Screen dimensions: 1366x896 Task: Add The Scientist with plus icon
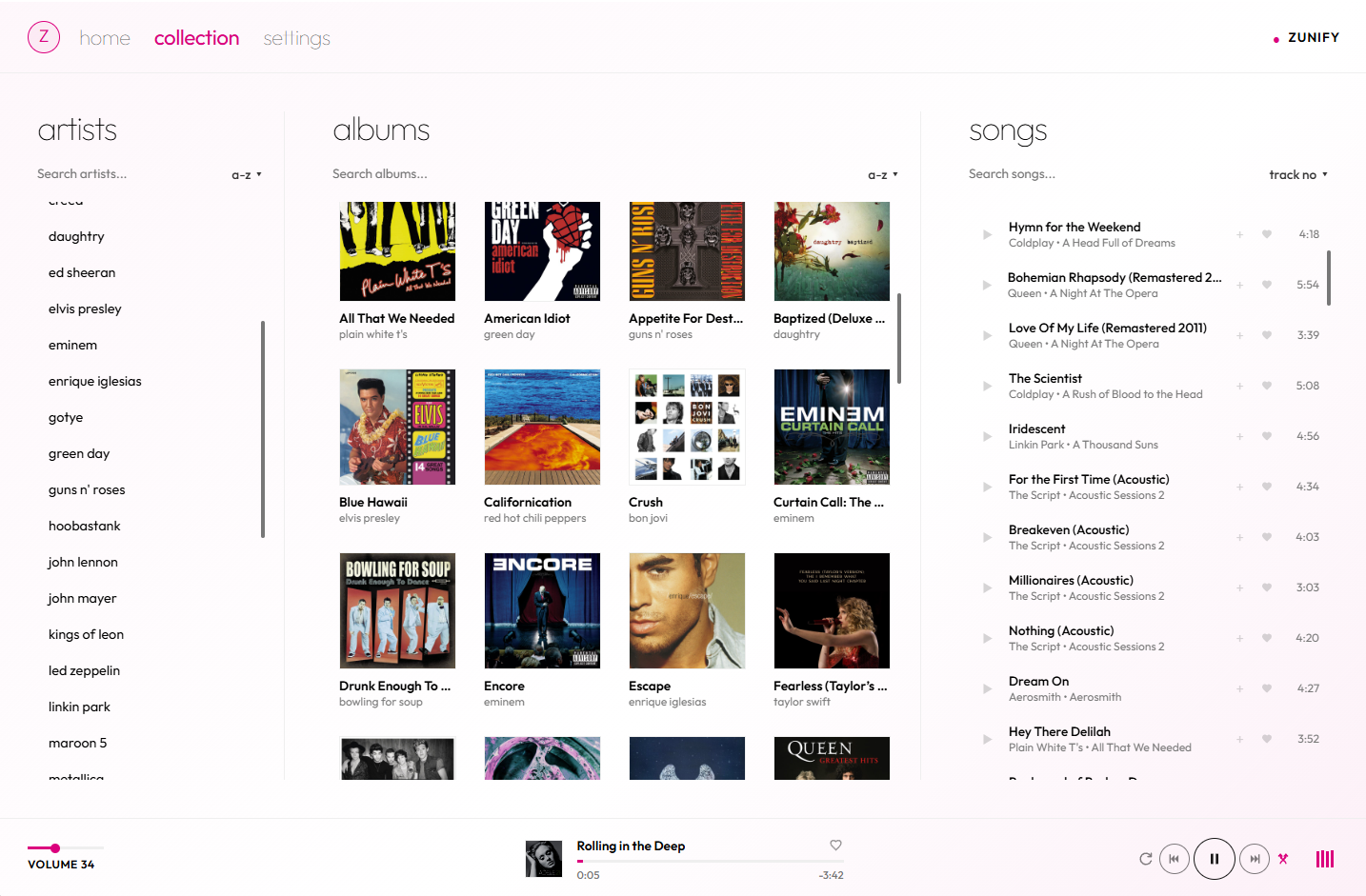point(1239,386)
